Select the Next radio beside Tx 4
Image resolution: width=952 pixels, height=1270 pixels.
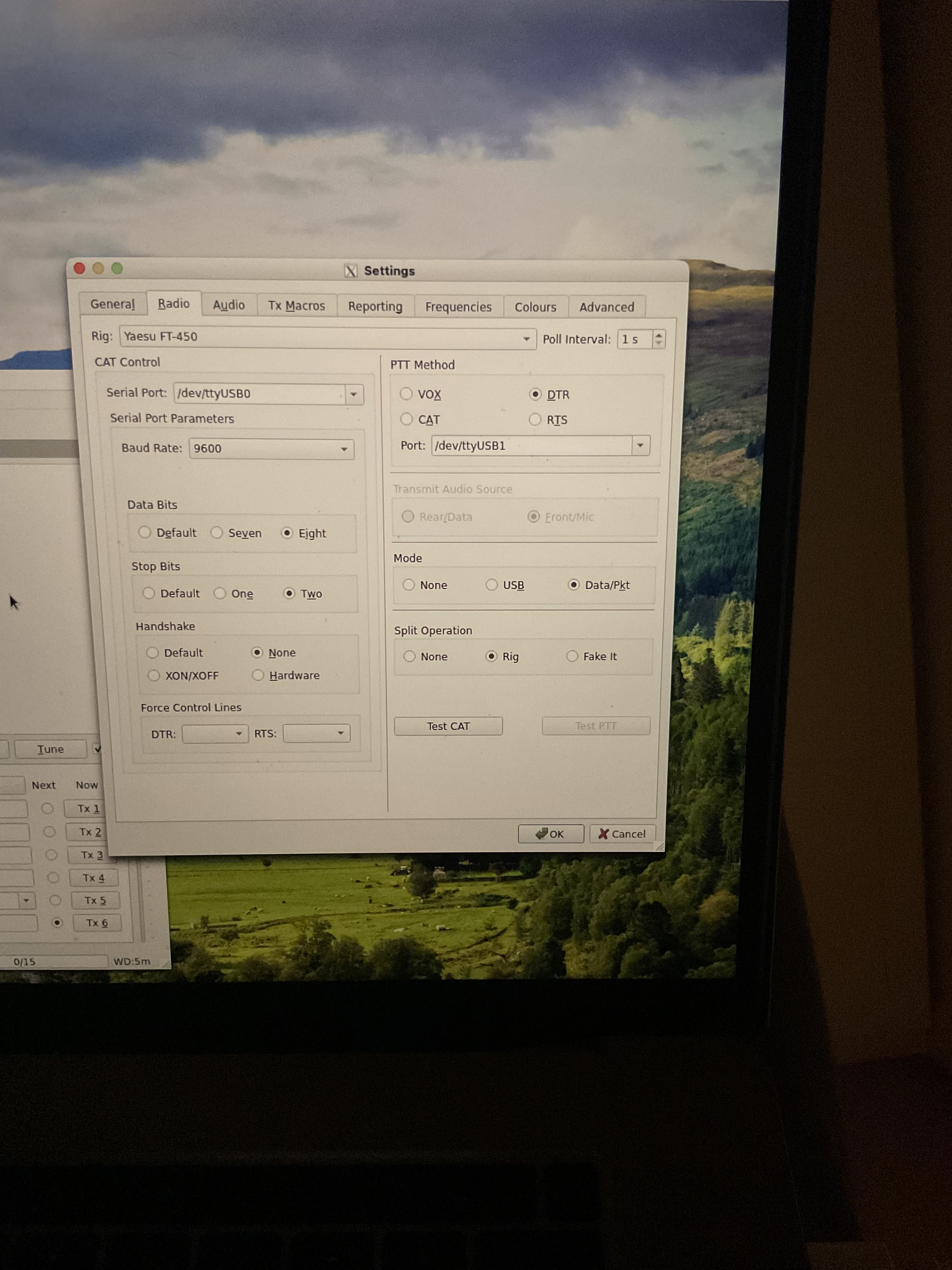tap(53, 878)
